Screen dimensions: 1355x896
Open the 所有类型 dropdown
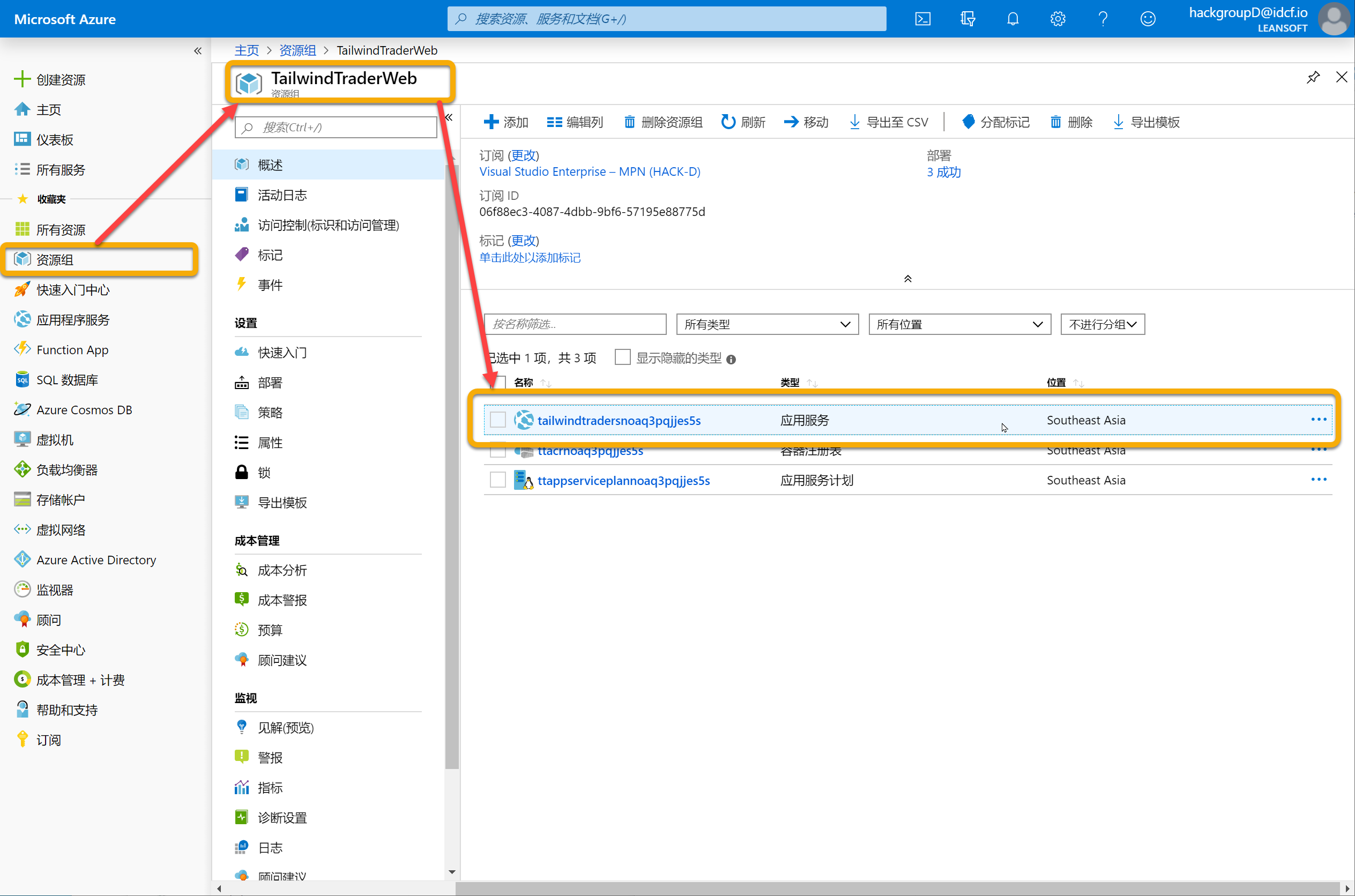coord(767,324)
